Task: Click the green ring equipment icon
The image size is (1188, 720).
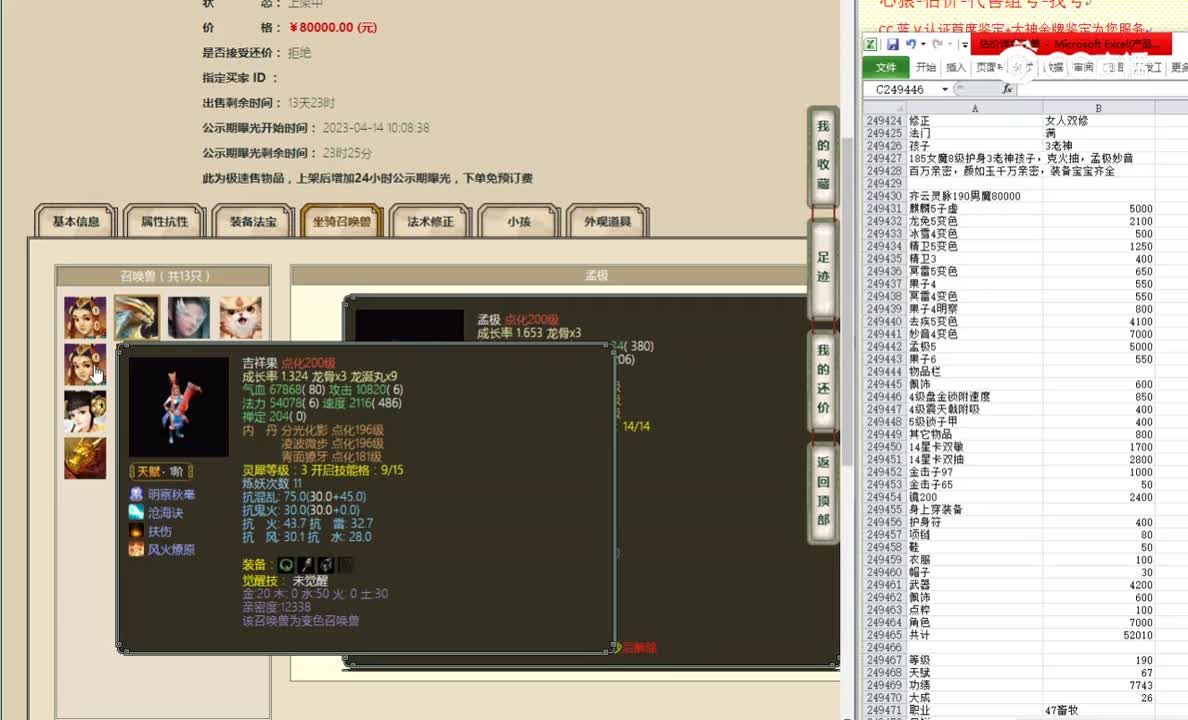Action: coord(286,565)
